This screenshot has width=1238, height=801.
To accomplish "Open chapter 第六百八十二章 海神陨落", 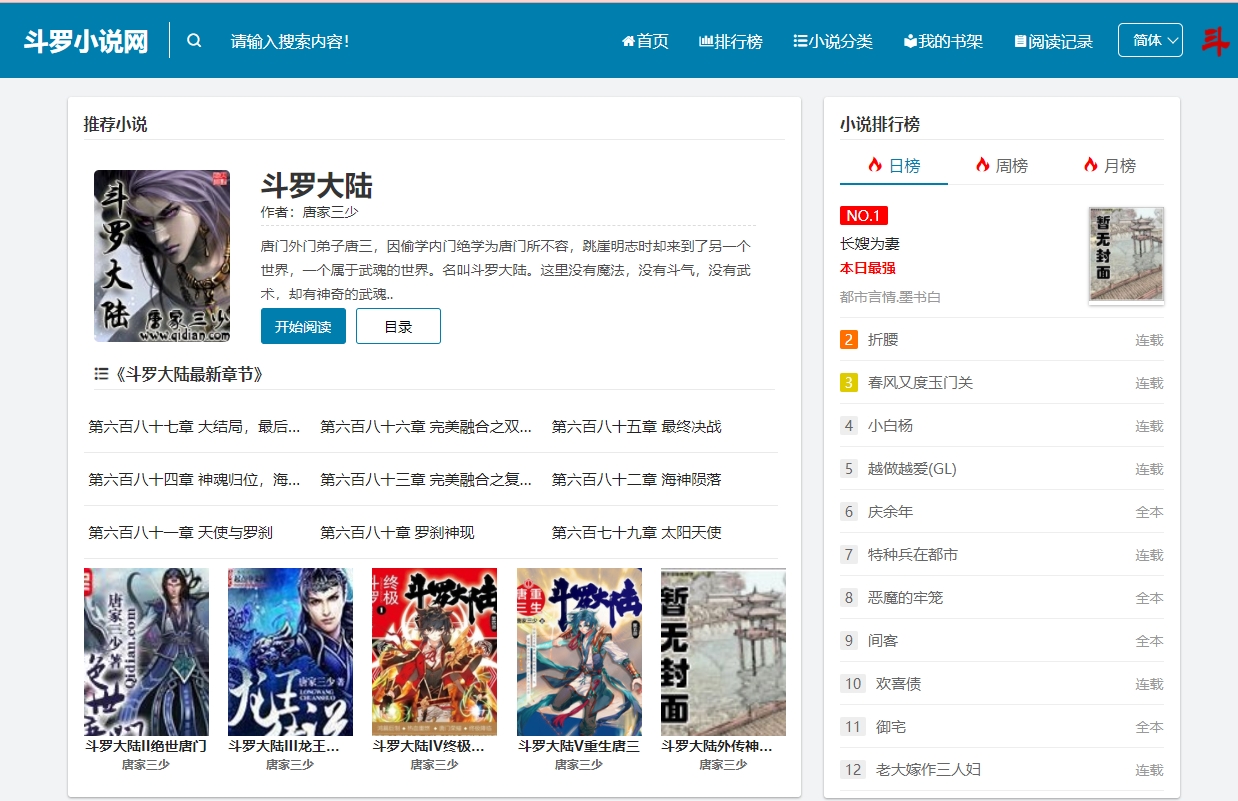I will click(637, 479).
